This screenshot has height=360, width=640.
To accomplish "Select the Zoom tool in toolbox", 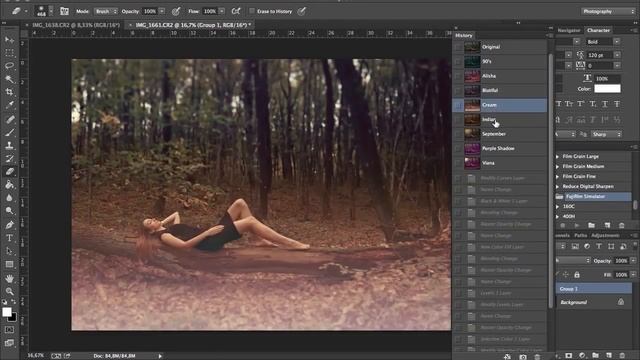I will 9,291.
